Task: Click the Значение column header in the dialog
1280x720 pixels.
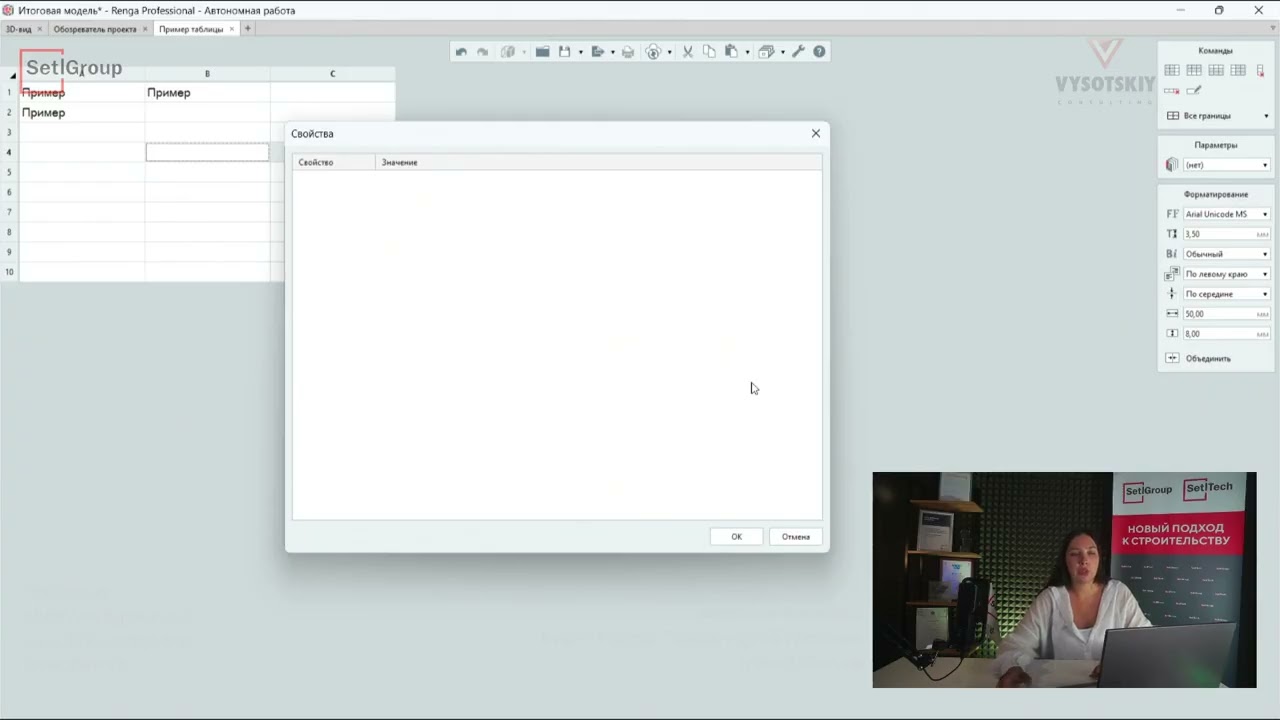Action: (x=599, y=162)
